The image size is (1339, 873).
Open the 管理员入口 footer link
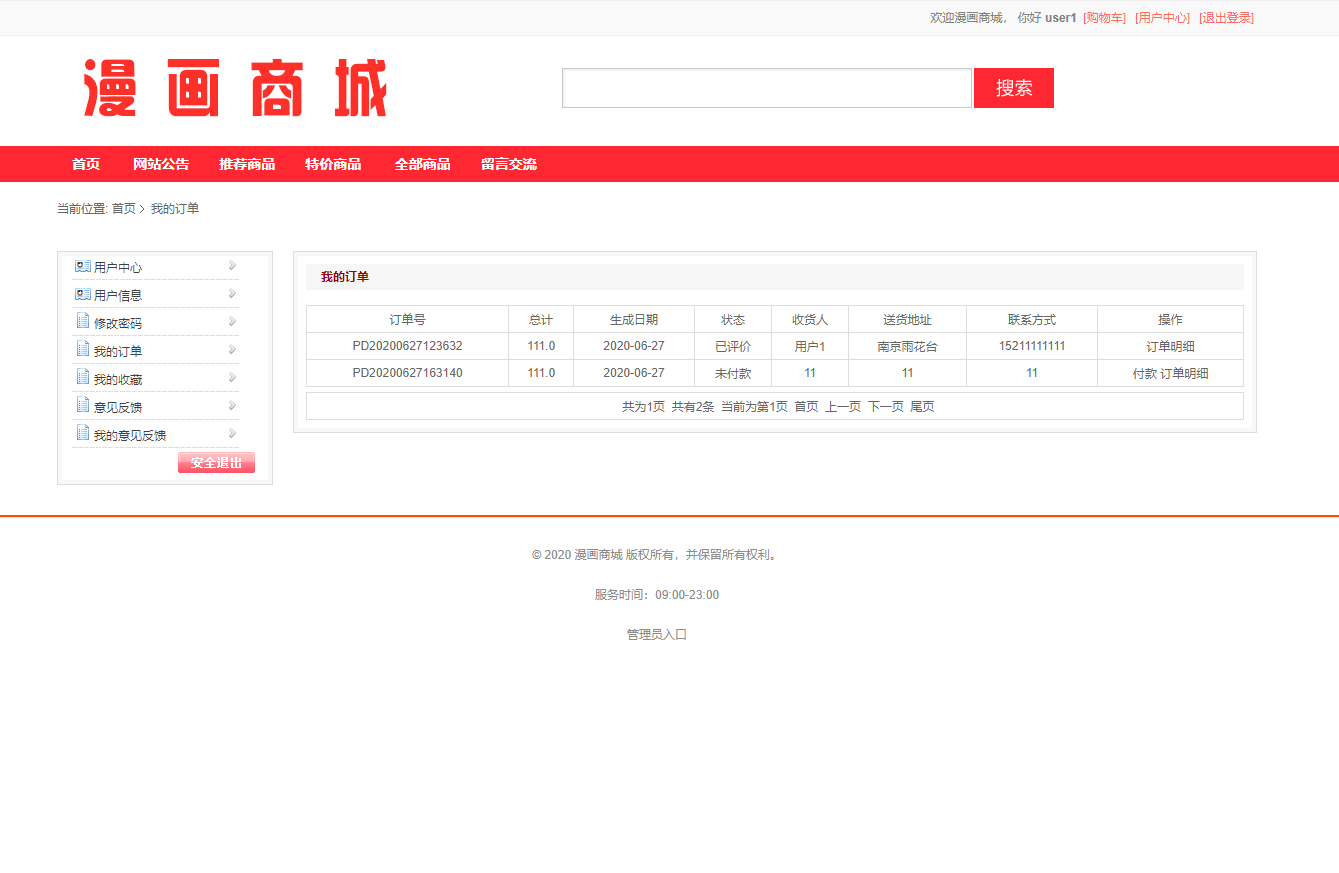pyautogui.click(x=657, y=634)
